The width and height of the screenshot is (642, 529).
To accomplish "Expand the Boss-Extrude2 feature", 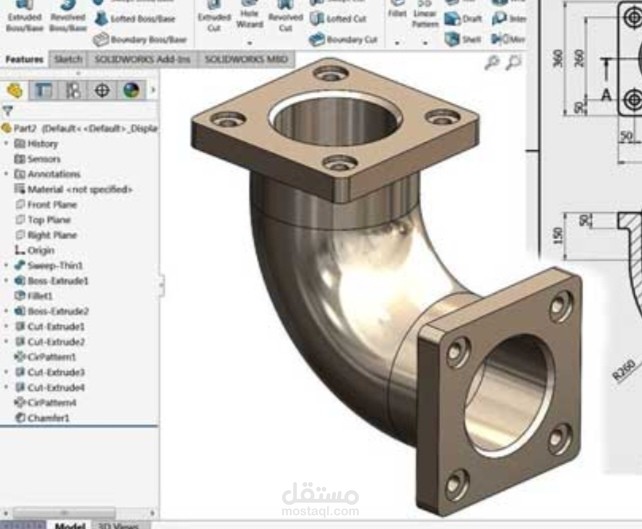I will pos(6,311).
